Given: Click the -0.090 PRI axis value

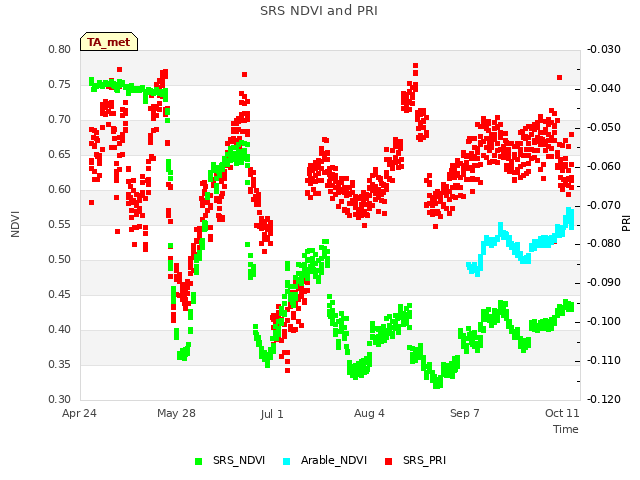Looking at the screenshot, I should point(604,282).
